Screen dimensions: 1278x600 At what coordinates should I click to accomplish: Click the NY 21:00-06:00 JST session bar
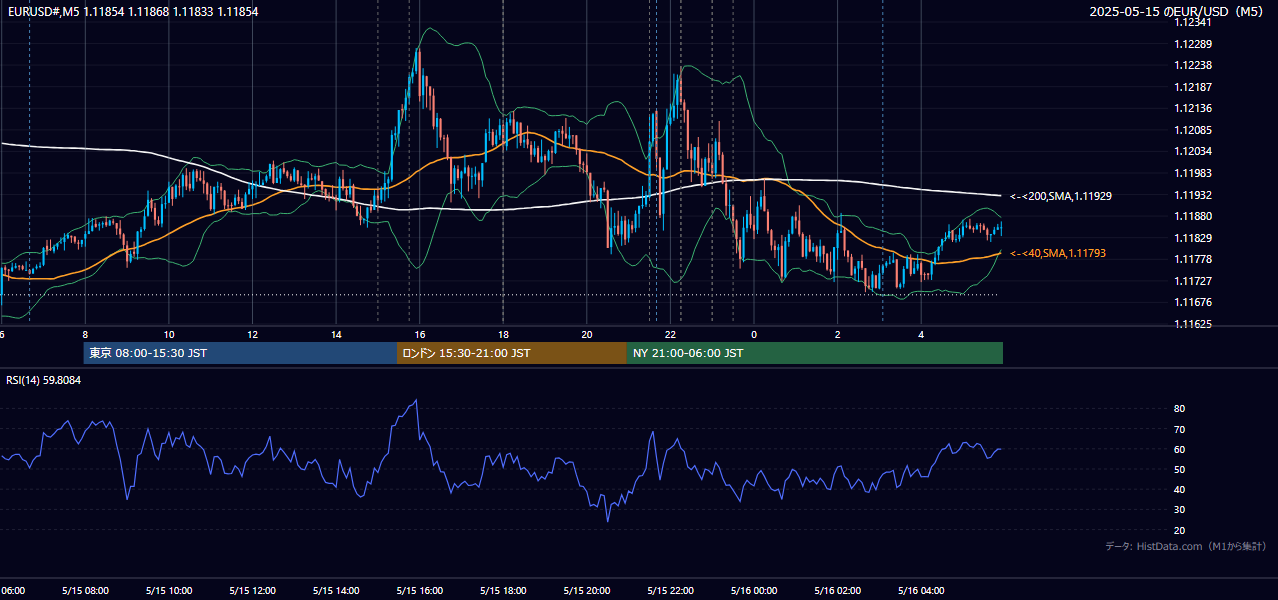pos(815,353)
